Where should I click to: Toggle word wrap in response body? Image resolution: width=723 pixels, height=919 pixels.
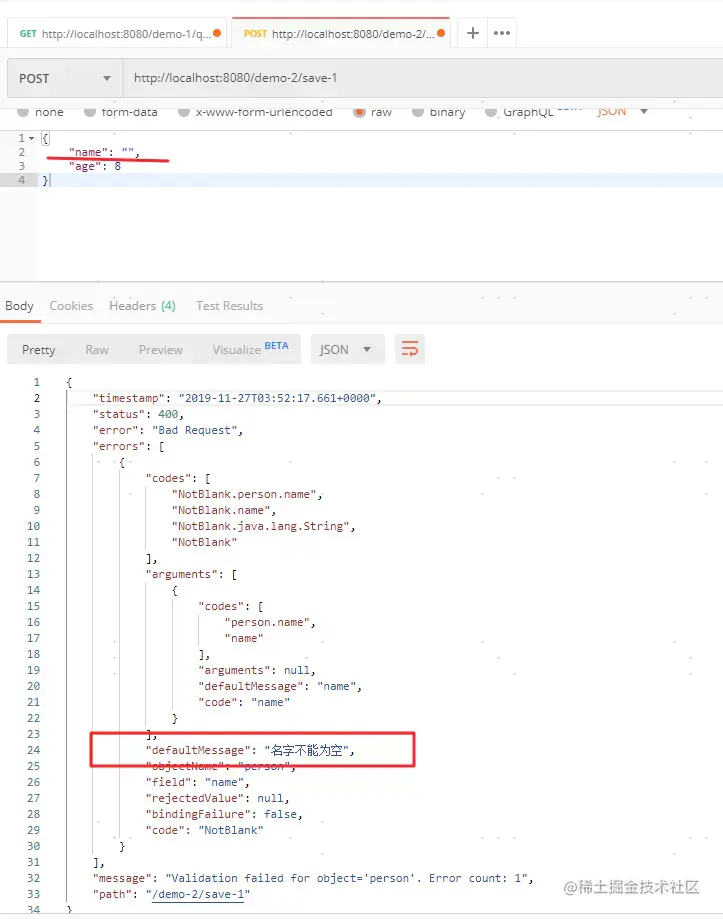(410, 349)
